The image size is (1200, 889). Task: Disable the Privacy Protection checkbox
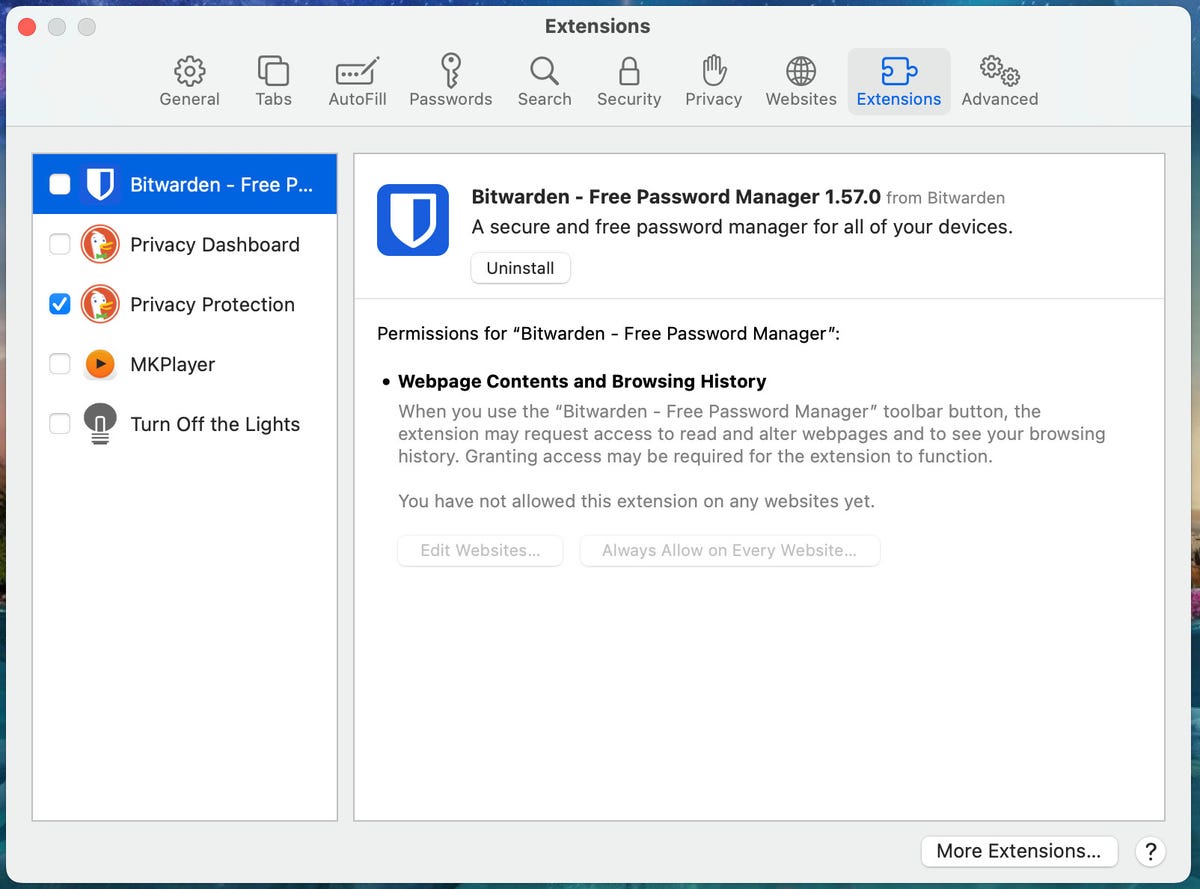click(60, 304)
